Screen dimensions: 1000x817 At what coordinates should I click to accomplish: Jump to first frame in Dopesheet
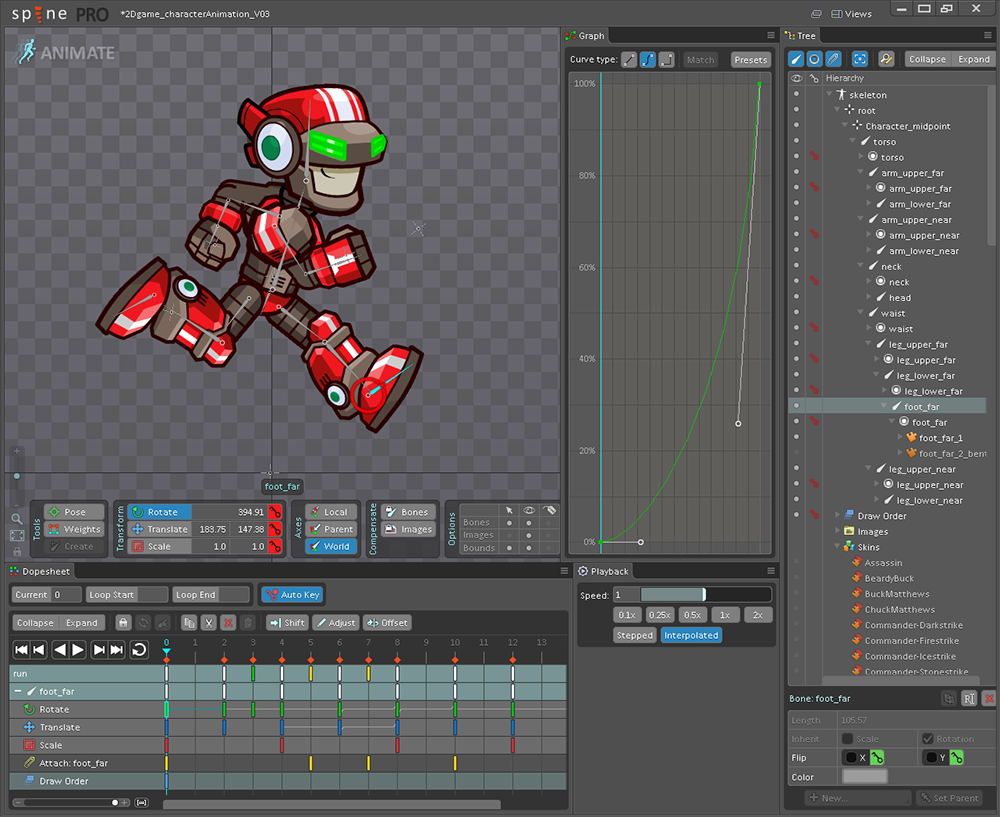20,650
